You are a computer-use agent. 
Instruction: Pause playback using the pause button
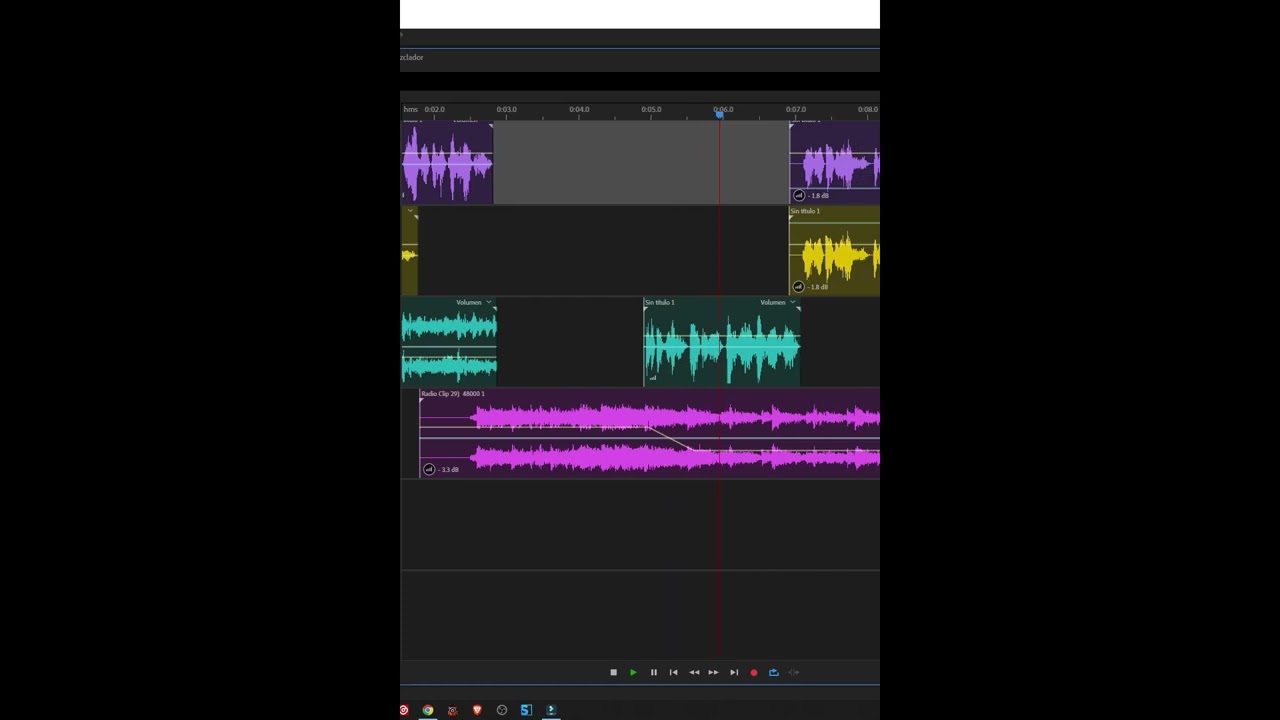(654, 672)
